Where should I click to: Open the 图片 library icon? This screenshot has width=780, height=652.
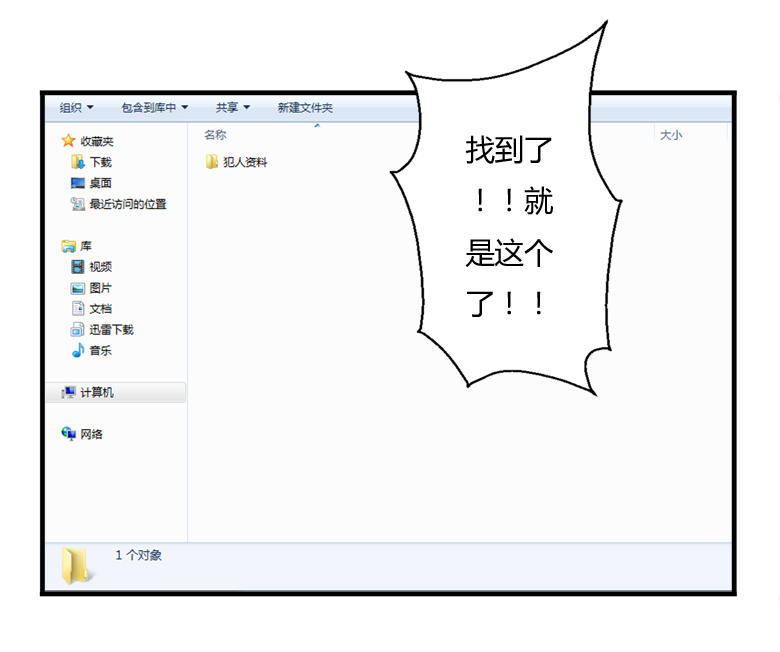pos(78,288)
